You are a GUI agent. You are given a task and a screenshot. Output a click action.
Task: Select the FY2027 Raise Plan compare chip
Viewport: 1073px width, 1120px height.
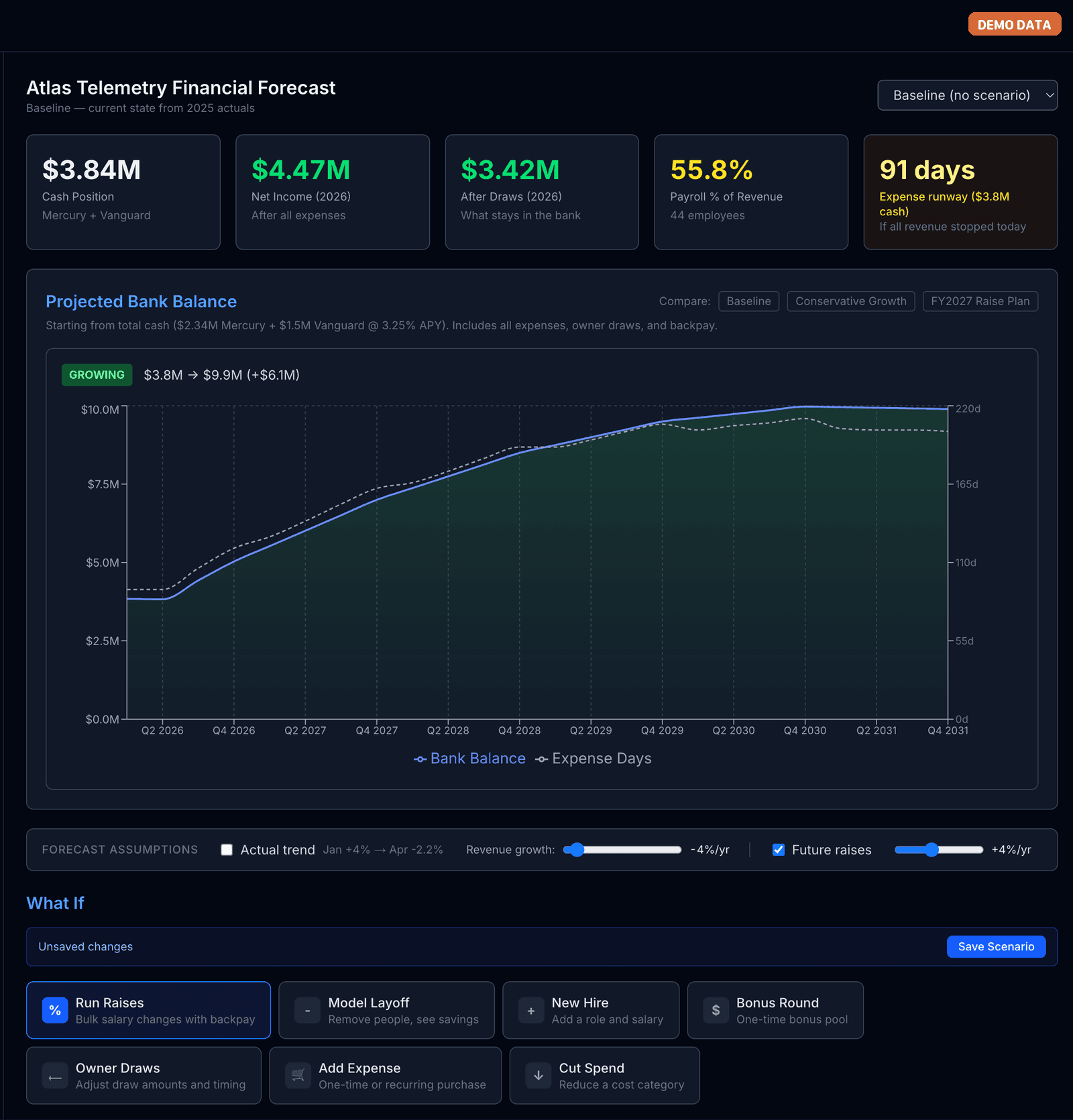[980, 301]
